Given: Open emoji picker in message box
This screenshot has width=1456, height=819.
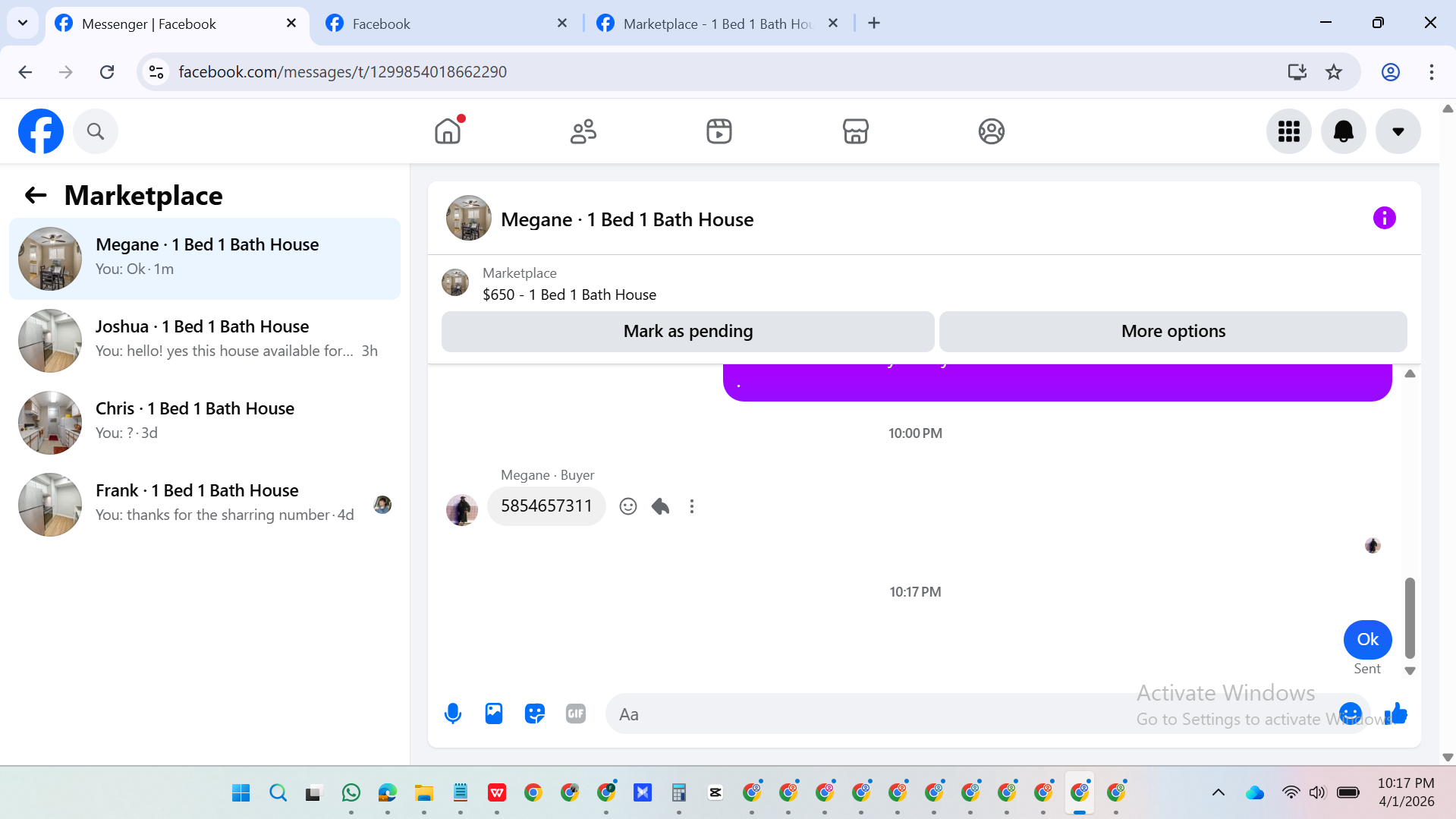Looking at the screenshot, I should click(1351, 713).
